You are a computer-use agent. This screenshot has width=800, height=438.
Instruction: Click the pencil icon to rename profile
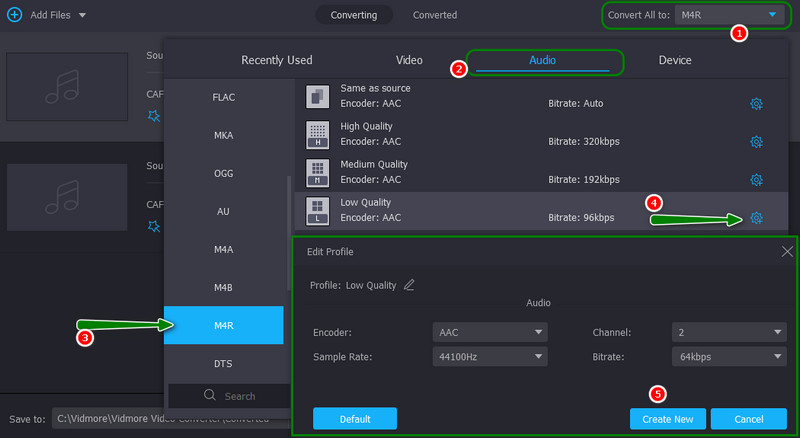point(409,285)
